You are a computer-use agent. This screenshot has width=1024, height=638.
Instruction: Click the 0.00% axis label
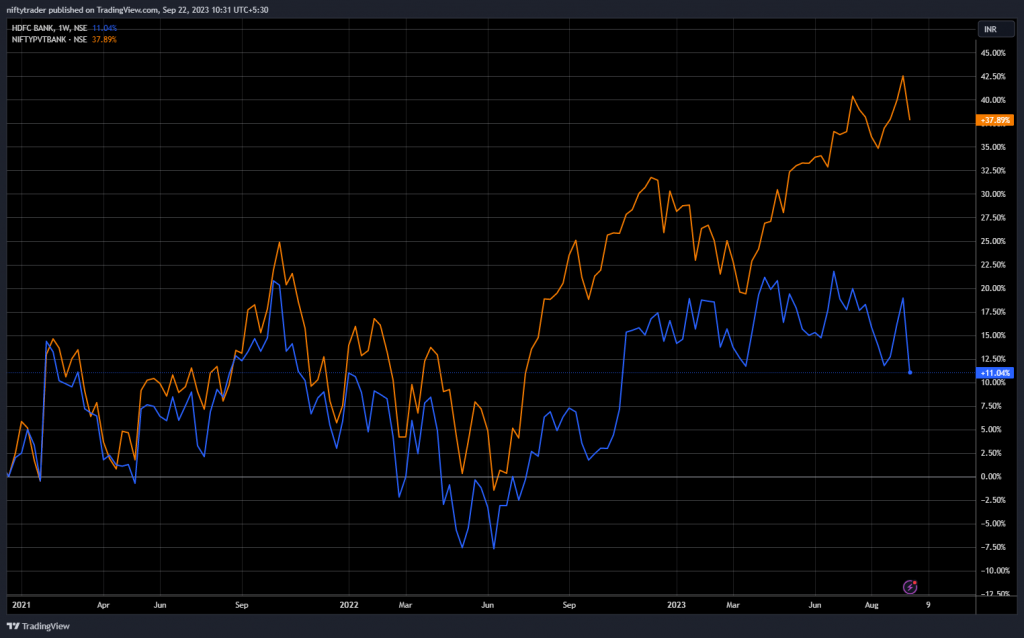coord(991,477)
